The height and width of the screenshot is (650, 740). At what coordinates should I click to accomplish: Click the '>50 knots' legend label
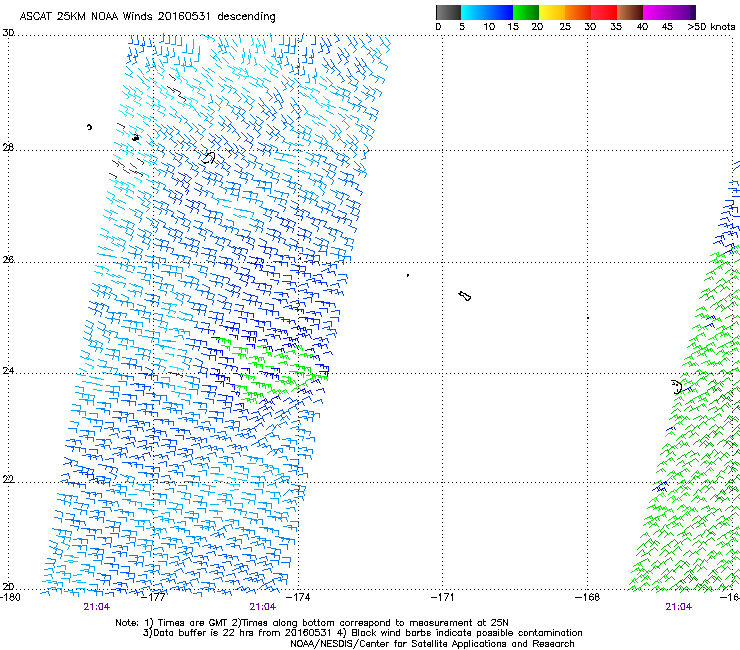tap(711, 27)
